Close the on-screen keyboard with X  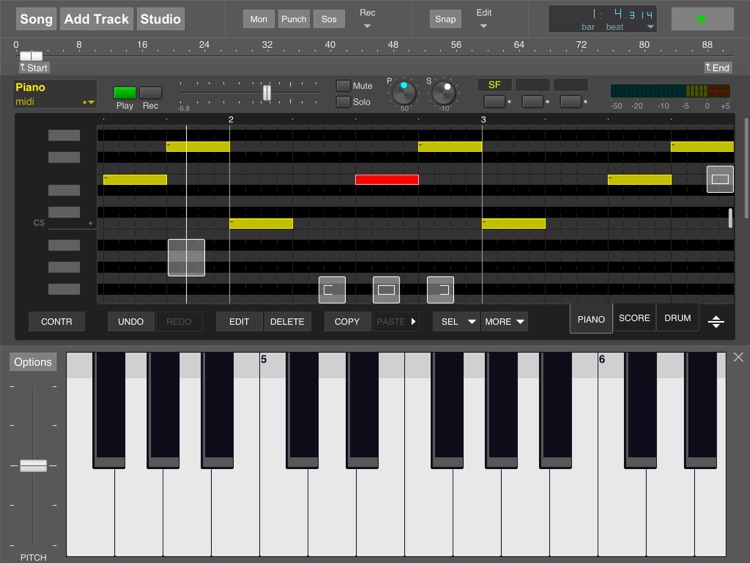[739, 357]
